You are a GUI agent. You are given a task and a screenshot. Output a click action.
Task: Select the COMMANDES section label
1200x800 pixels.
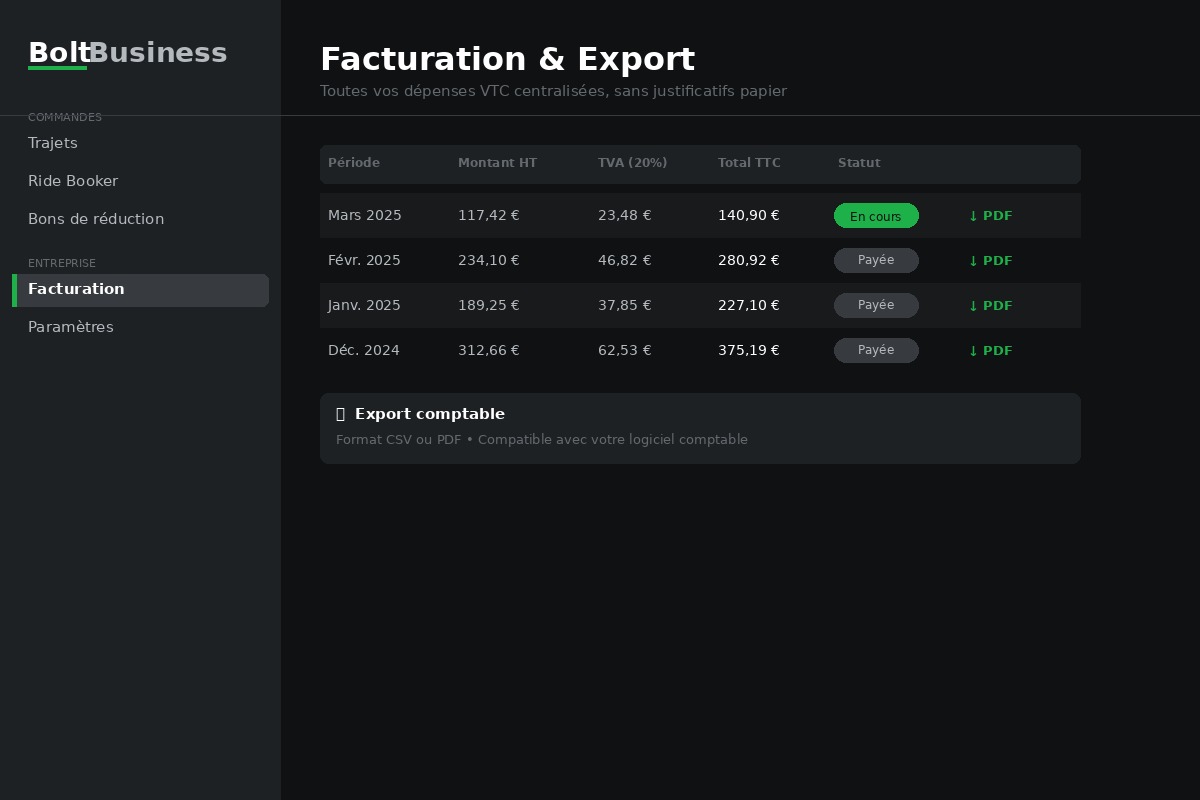pyautogui.click(x=65, y=117)
